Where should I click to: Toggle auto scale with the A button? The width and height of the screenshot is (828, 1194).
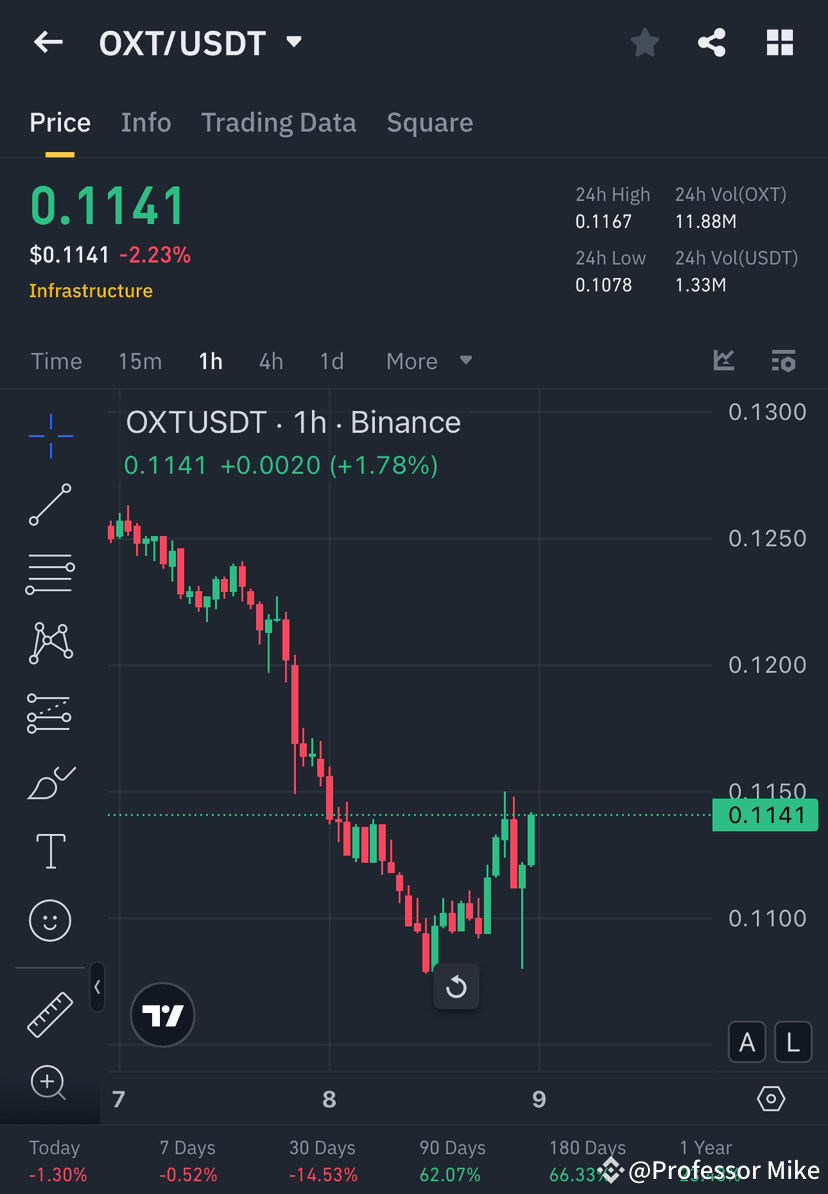747,1042
